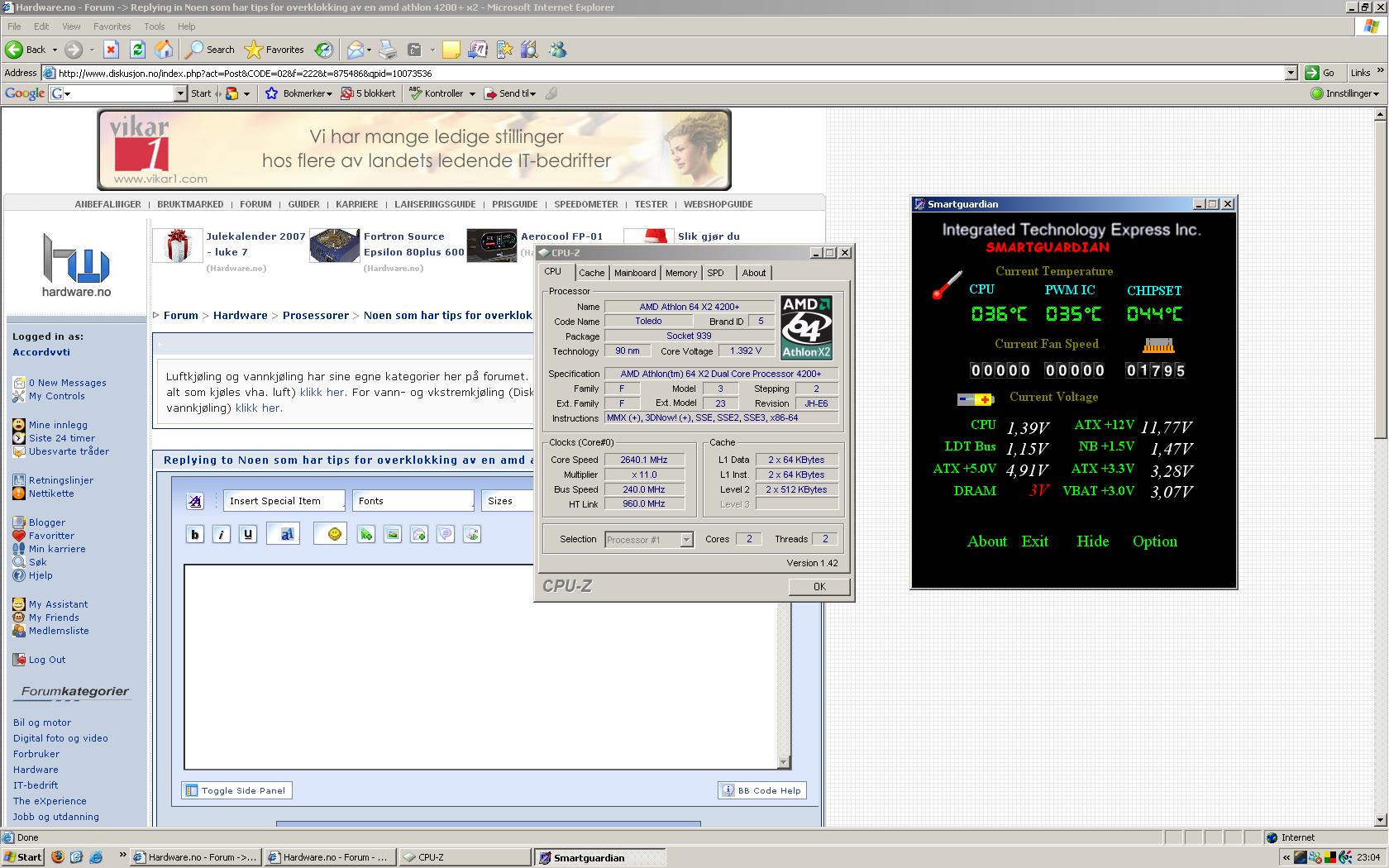
Task: Expand the address bar dropdown arrow
Action: click(x=1291, y=73)
